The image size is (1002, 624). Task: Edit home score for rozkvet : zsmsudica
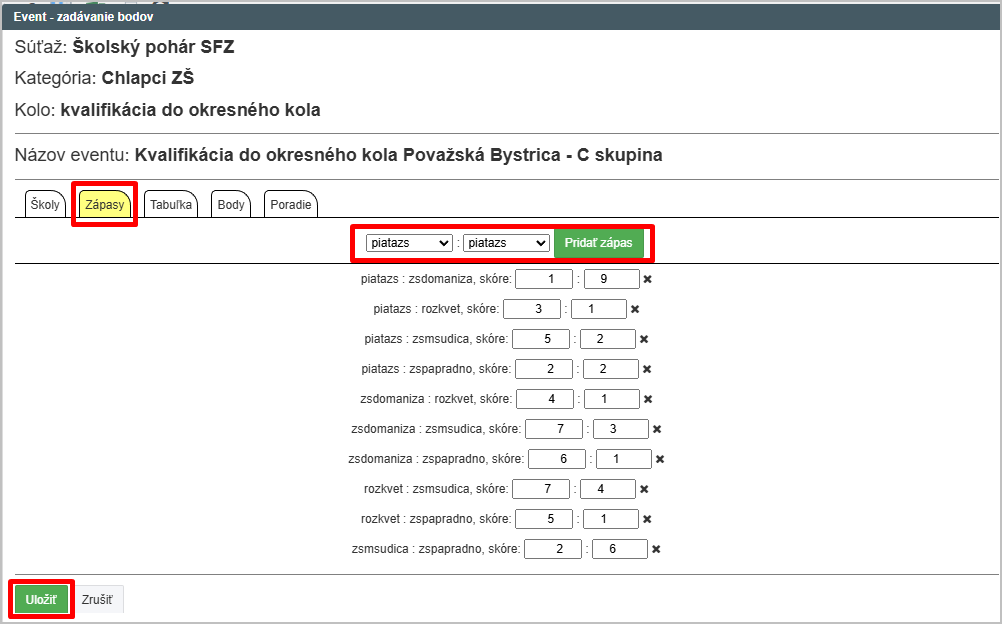pos(541,489)
